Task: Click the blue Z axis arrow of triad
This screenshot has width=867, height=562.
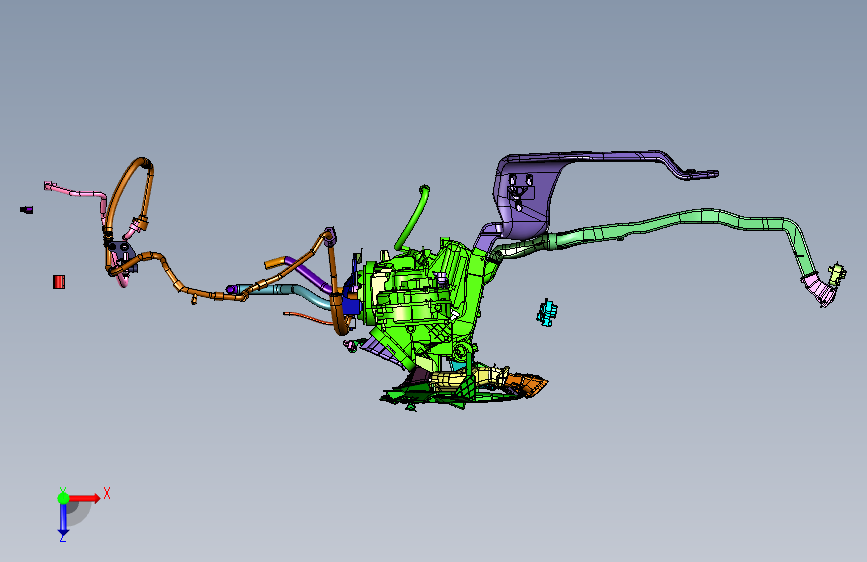Action: coord(63,520)
